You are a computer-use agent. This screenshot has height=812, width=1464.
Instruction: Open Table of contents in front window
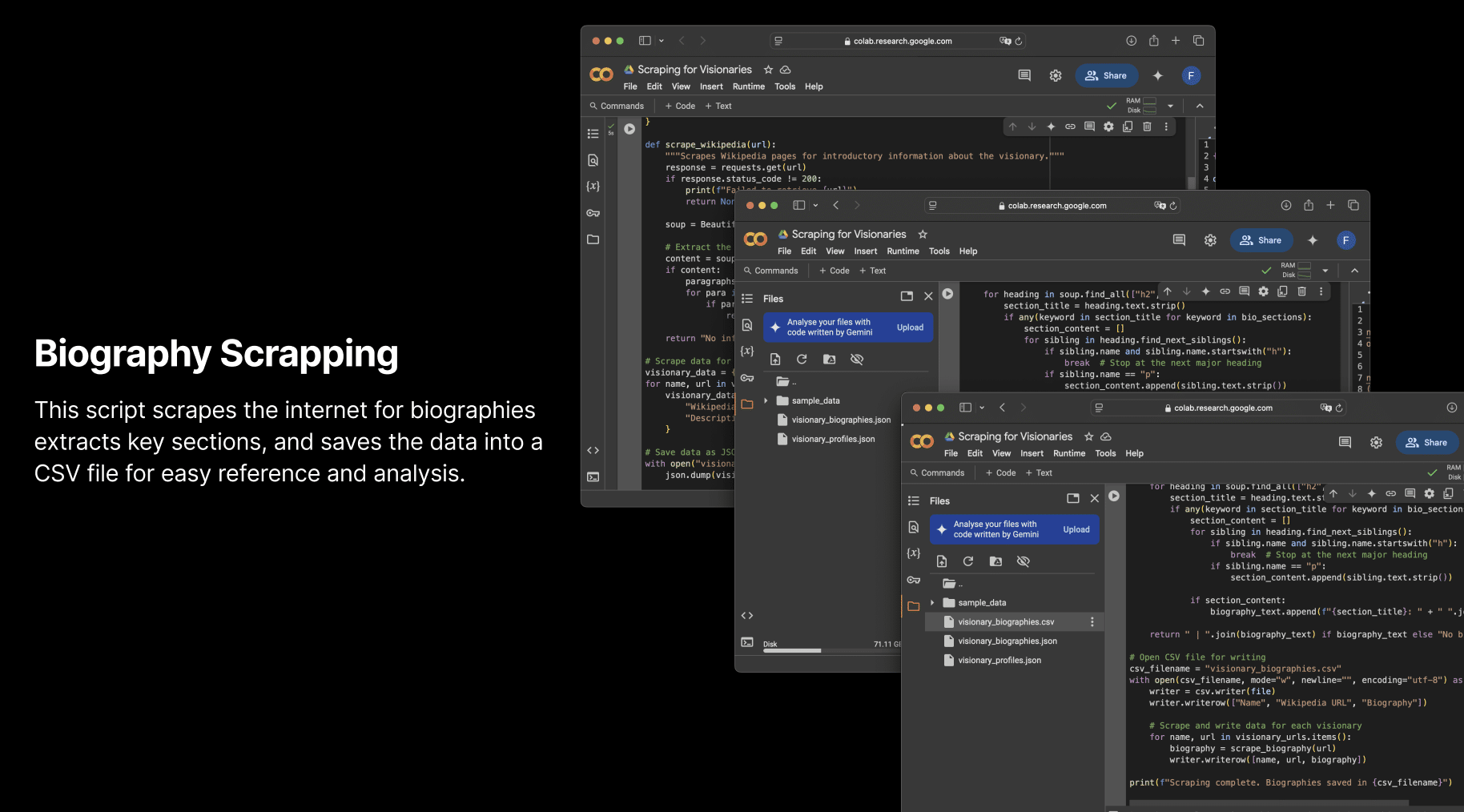point(914,500)
